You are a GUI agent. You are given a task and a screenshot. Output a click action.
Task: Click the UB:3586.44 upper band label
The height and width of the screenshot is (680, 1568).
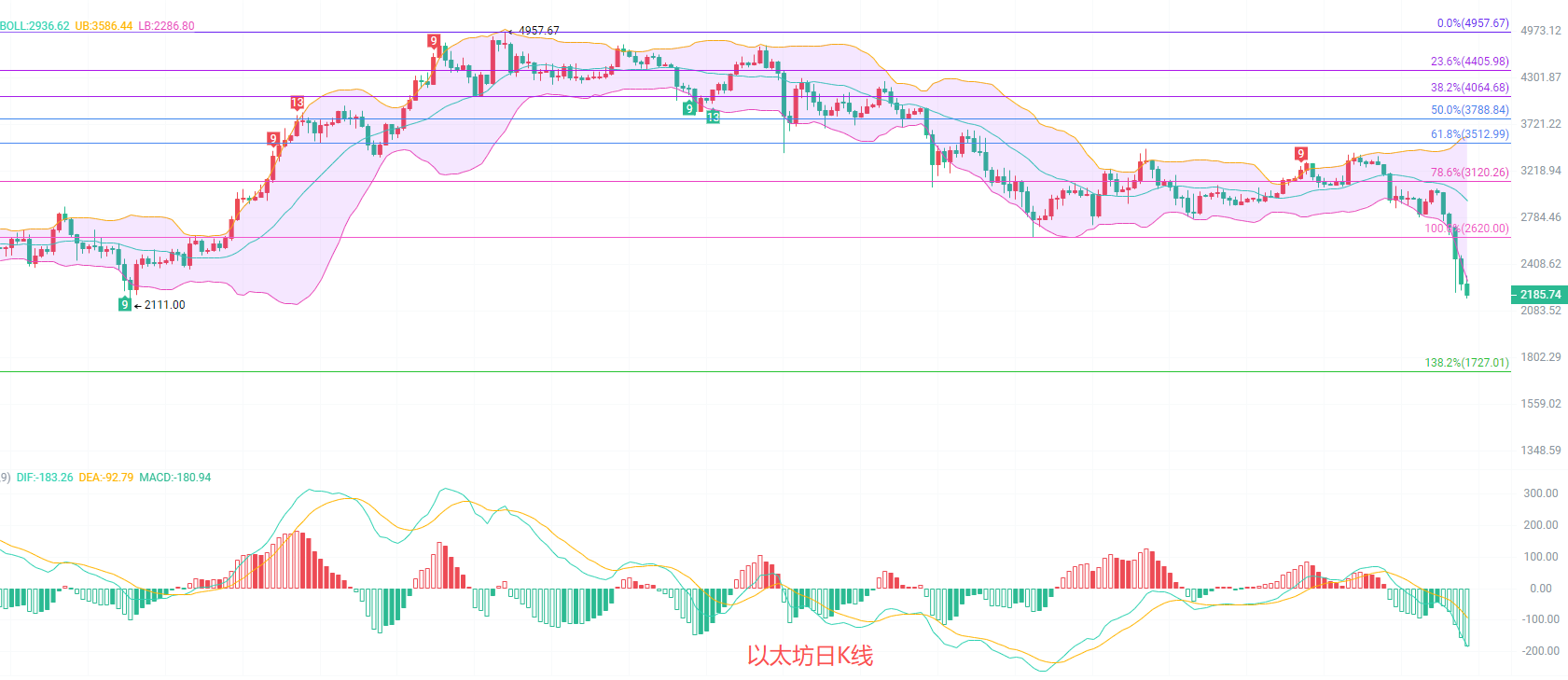click(x=104, y=26)
